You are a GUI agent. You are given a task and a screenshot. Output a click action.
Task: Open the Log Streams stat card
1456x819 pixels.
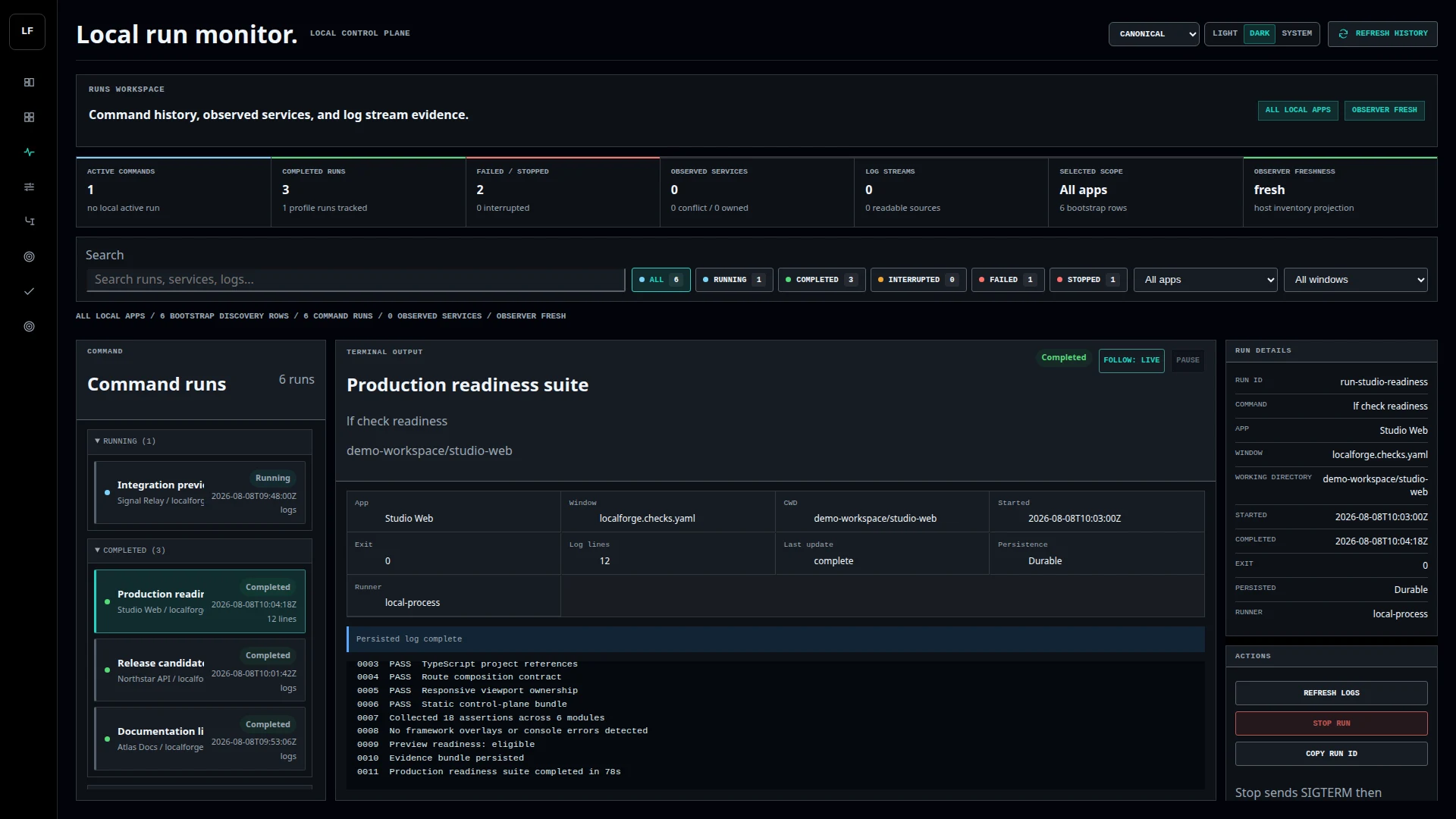(x=951, y=192)
